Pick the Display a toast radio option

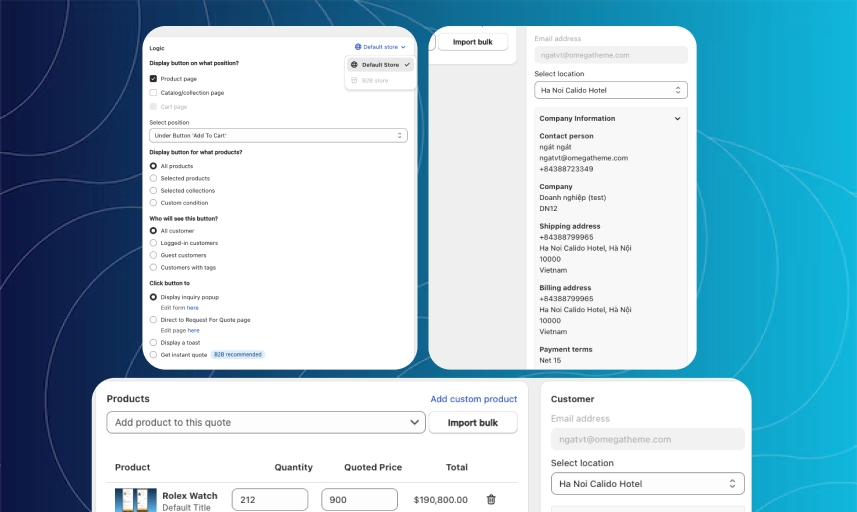153,342
